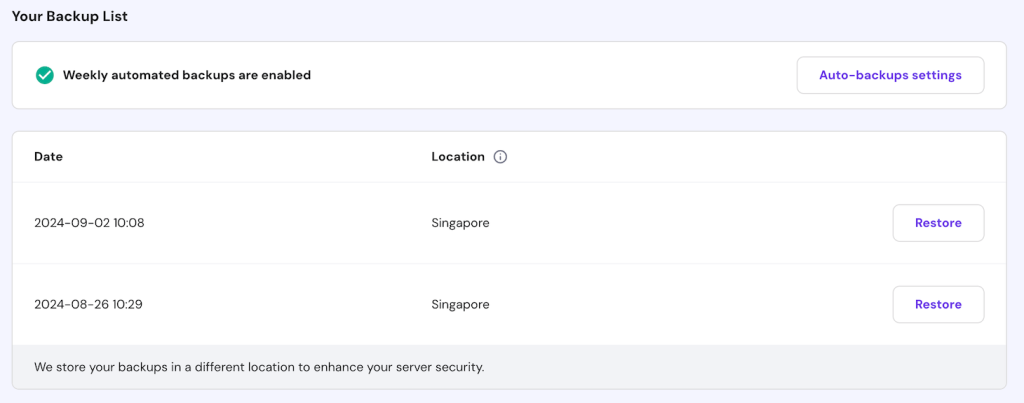Image resolution: width=1024 pixels, height=403 pixels.
Task: Select the 2024-09-02 10:08 date entry
Action: [89, 223]
